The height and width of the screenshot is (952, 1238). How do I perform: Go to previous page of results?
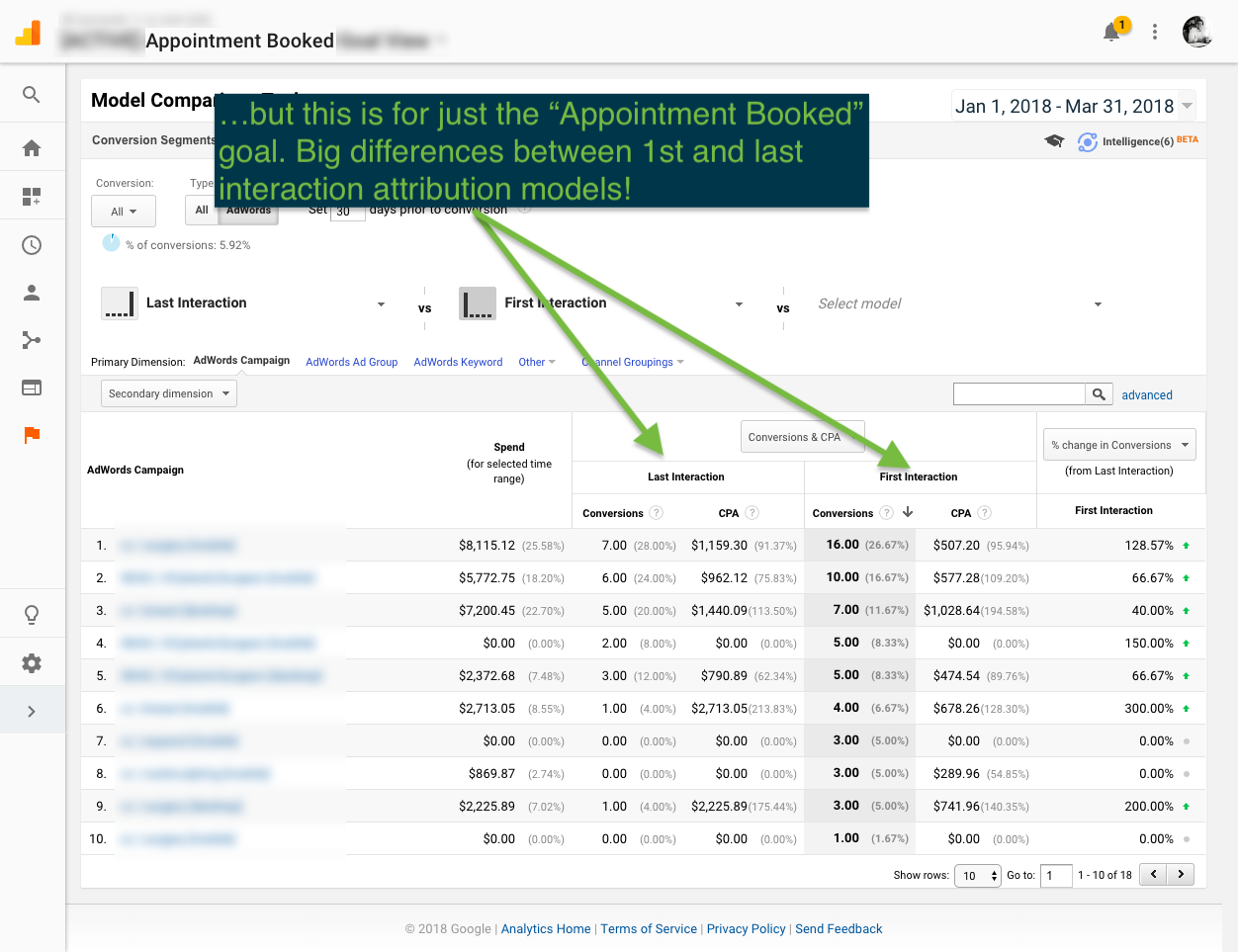coord(1153,875)
